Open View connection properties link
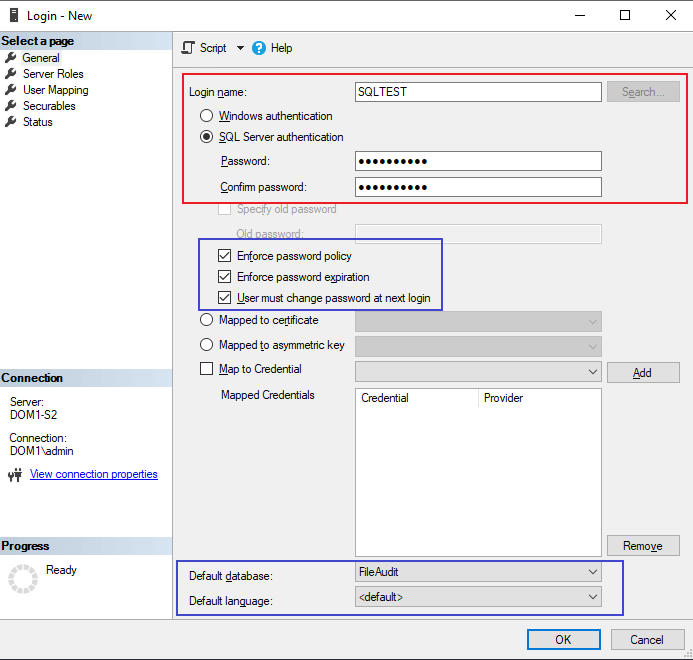Image resolution: width=693 pixels, height=660 pixels. [93, 474]
